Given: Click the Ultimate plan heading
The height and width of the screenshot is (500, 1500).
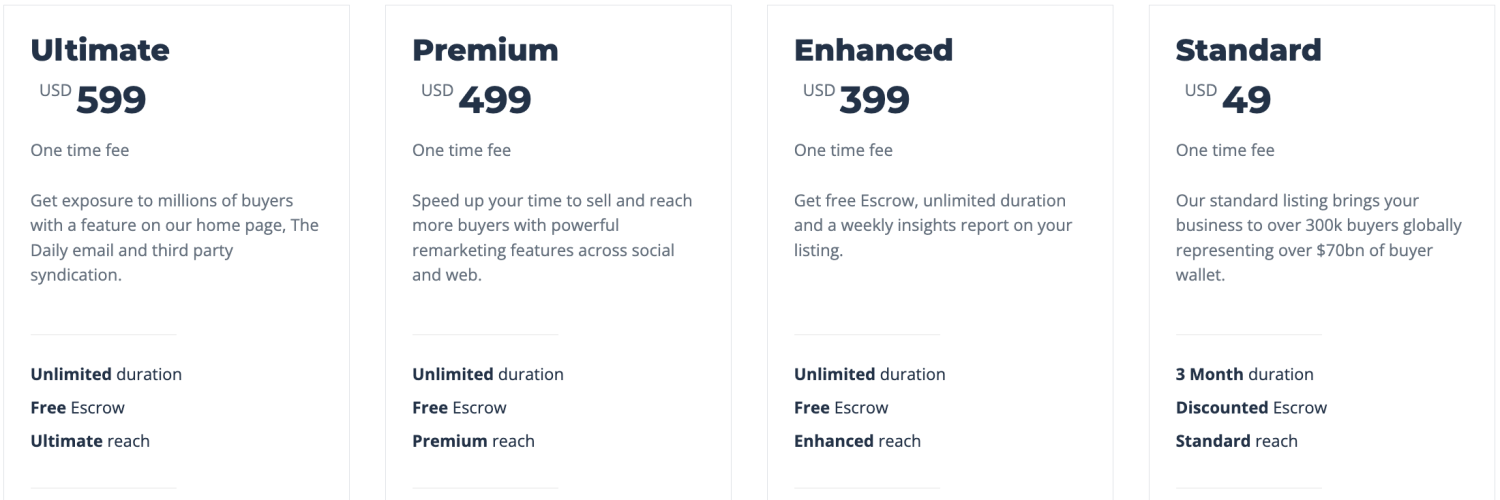Looking at the screenshot, I should pos(100,50).
